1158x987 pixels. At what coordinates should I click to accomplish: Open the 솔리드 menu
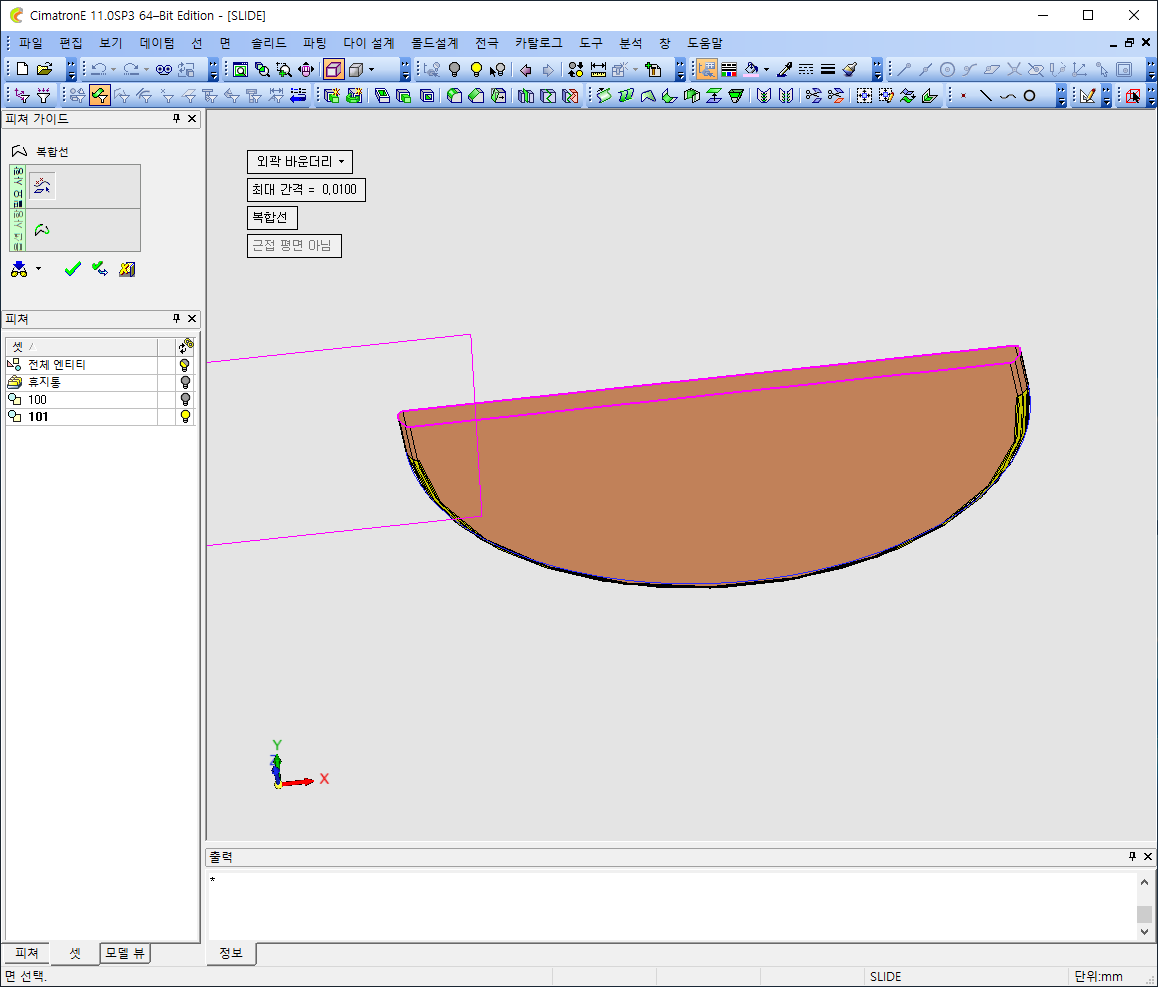(269, 43)
